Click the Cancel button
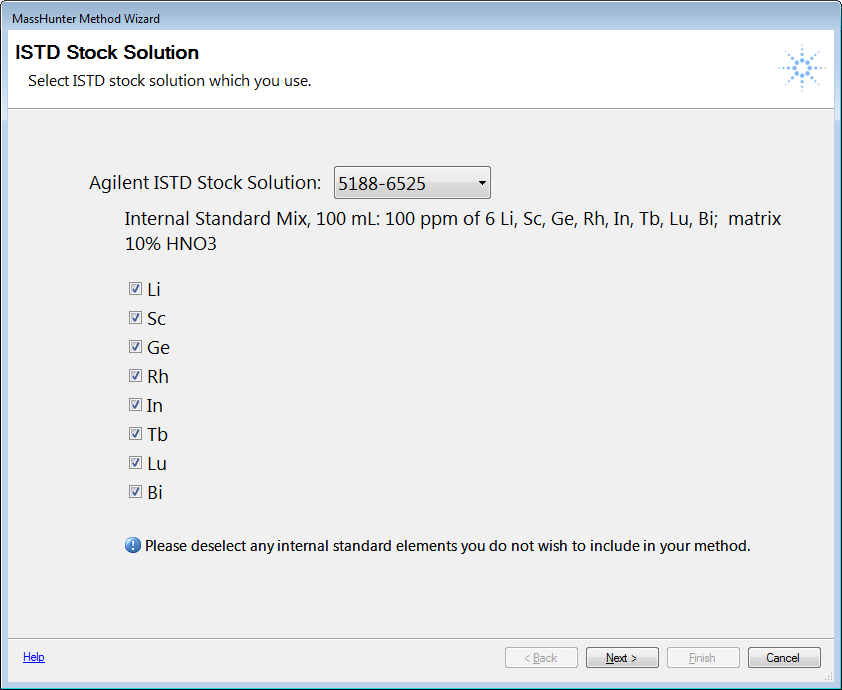Image resolution: width=842 pixels, height=690 pixels. (784, 658)
